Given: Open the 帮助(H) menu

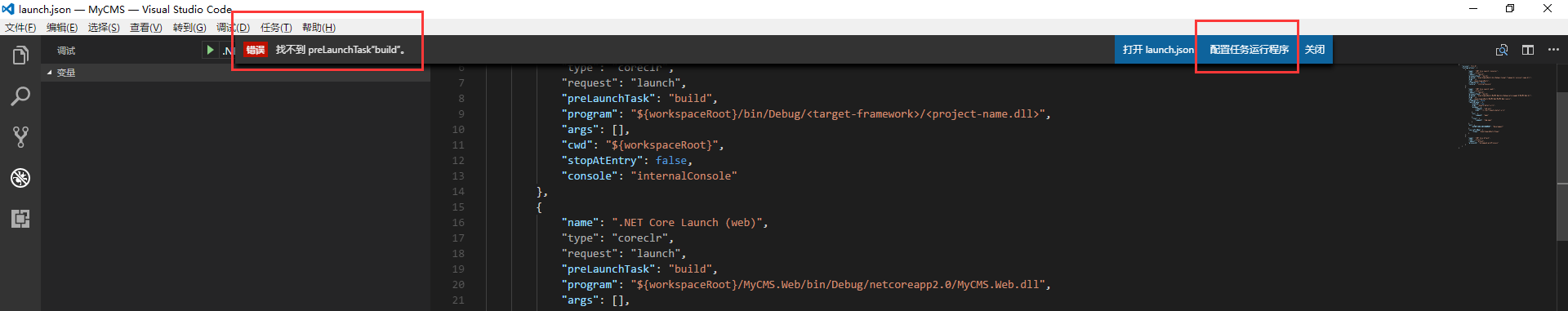Looking at the screenshot, I should pos(318,28).
